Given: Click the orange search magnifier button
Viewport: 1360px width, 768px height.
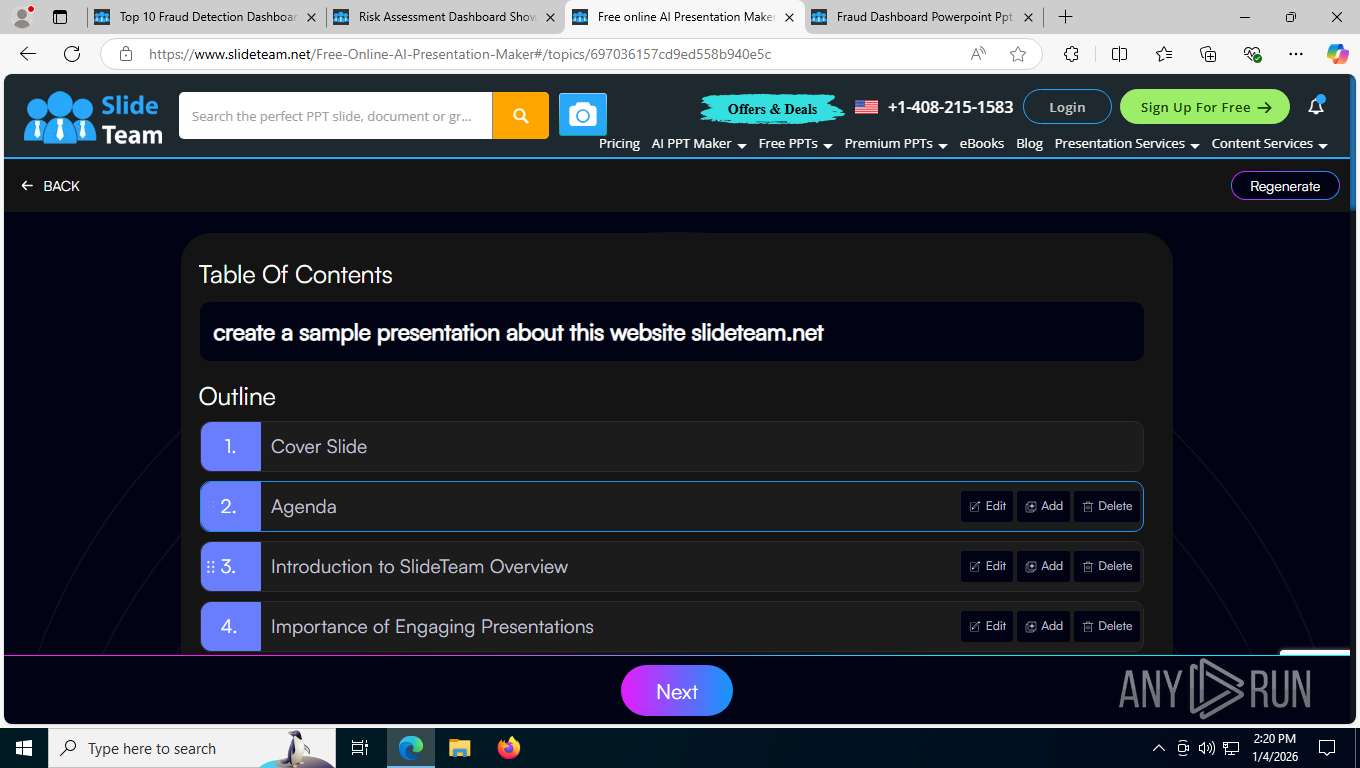Looking at the screenshot, I should coord(520,115).
